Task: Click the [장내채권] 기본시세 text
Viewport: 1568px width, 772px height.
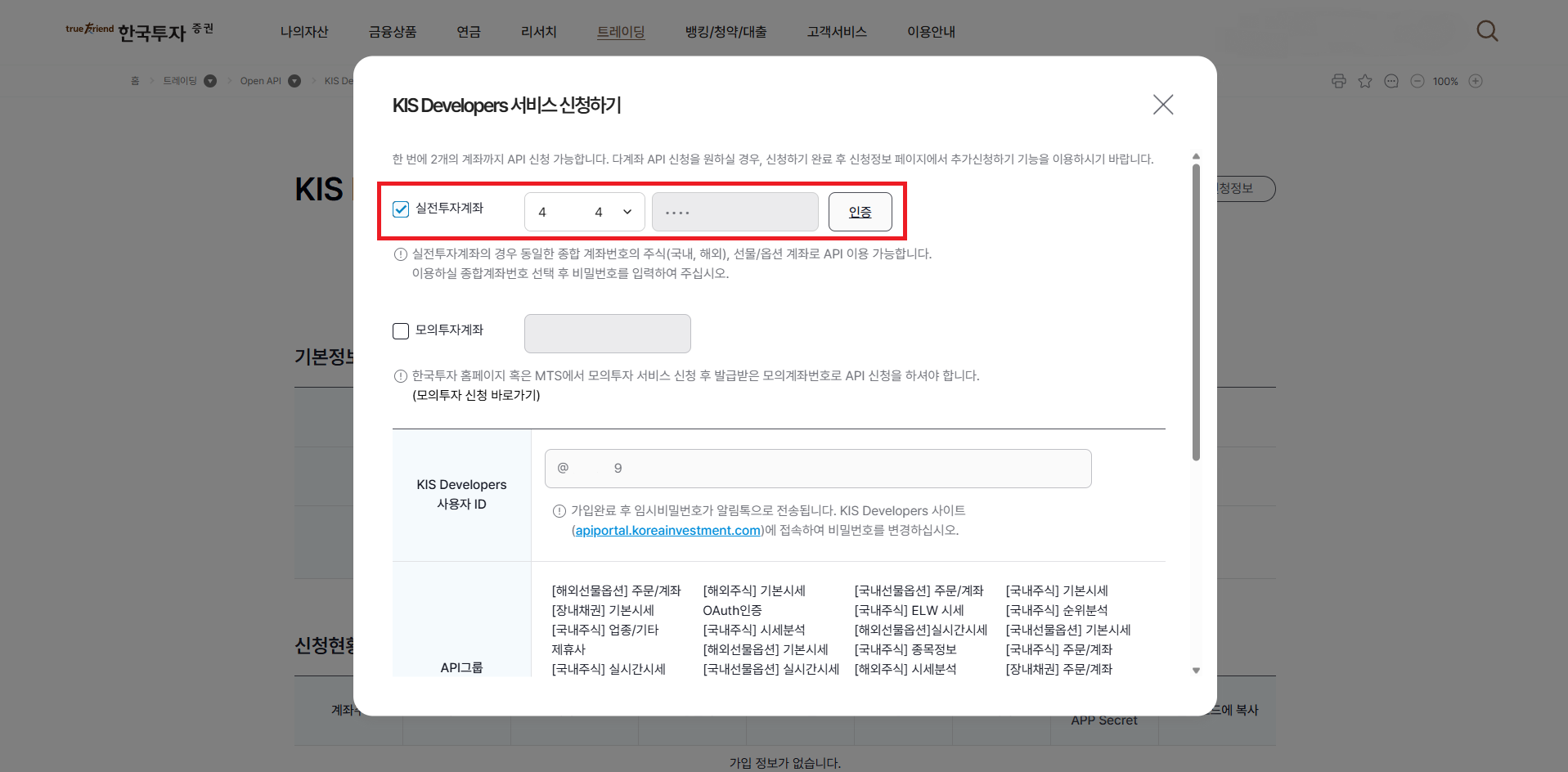Action: 603,610
